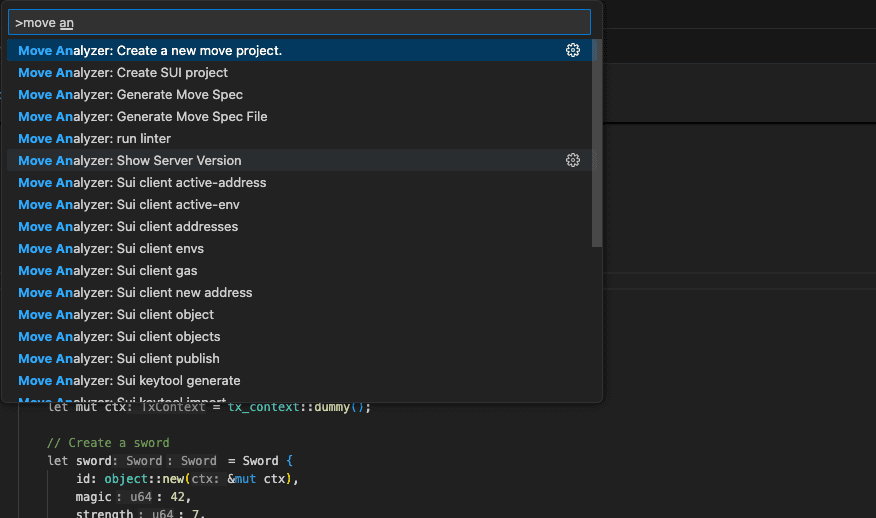The image size is (876, 518).
Task: Select 'Sui client object' command
Action: click(x=299, y=315)
